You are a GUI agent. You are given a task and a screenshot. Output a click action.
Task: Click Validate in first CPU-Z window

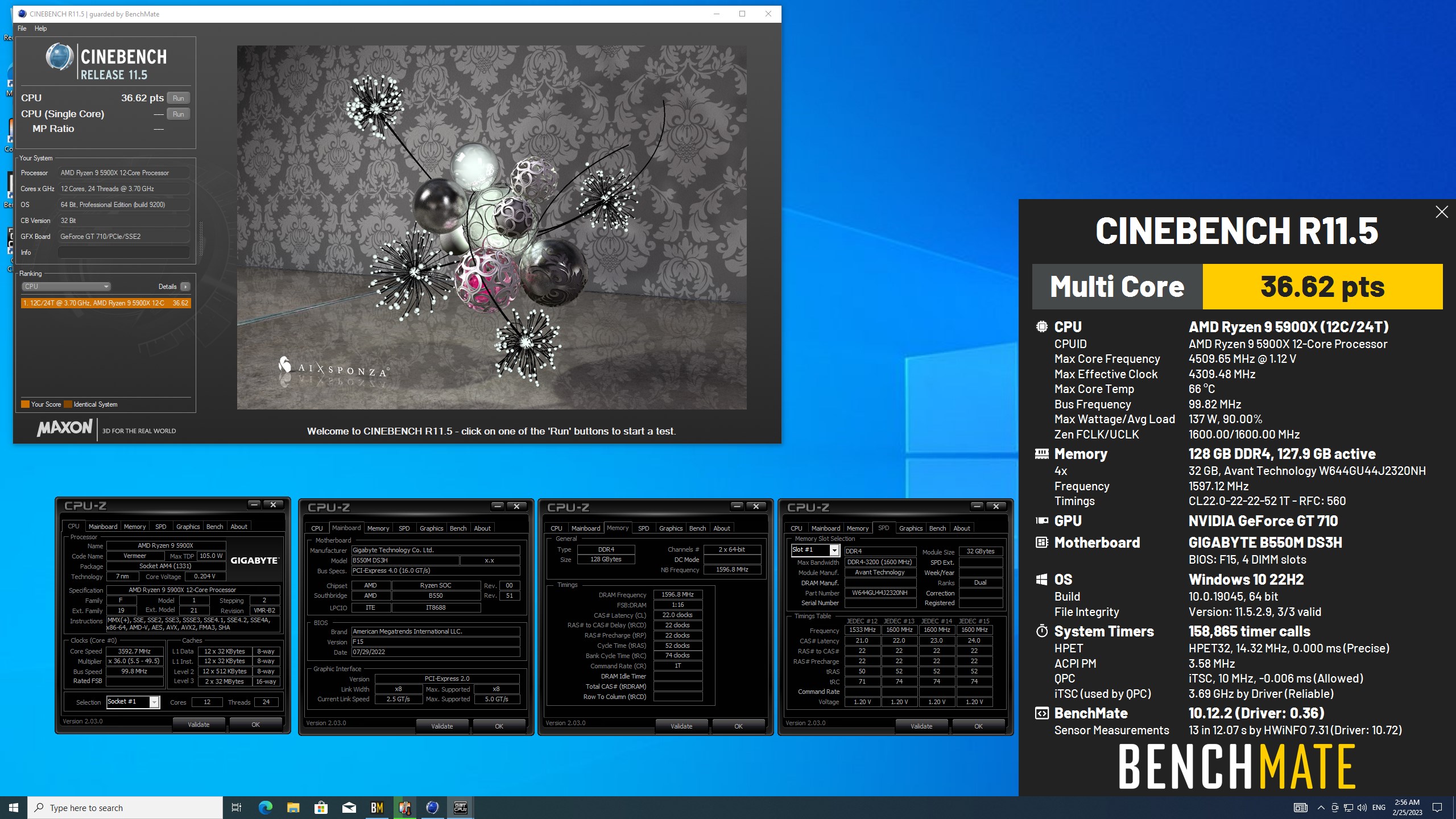click(199, 725)
